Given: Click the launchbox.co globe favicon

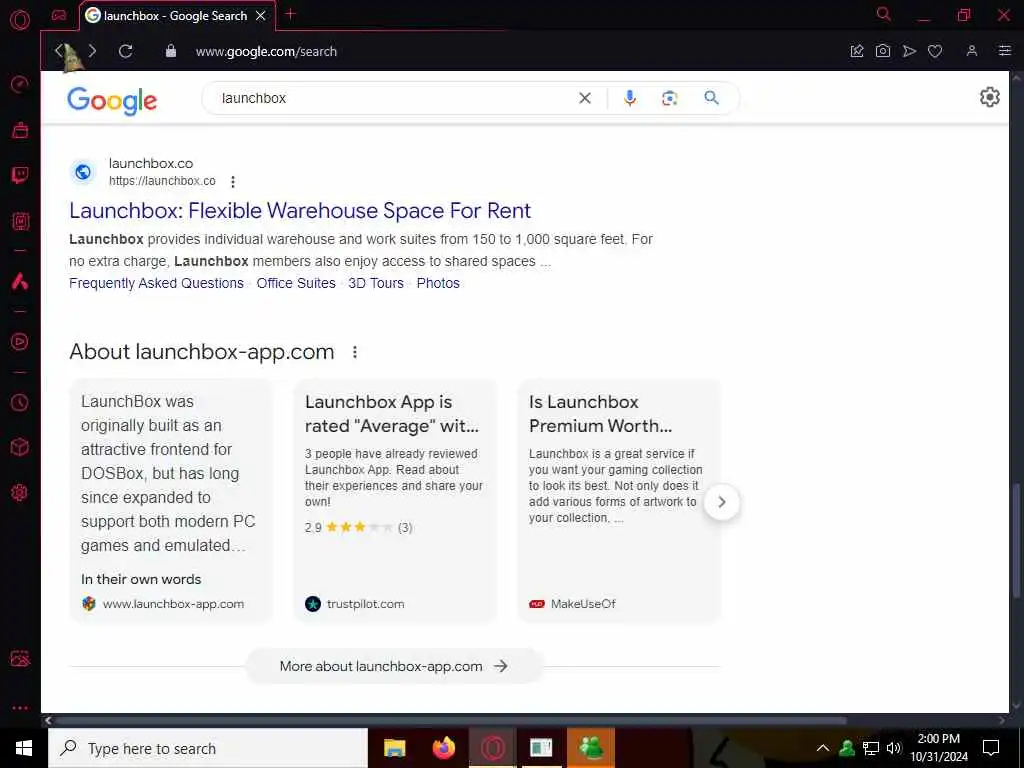Looking at the screenshot, I should 83,172.
